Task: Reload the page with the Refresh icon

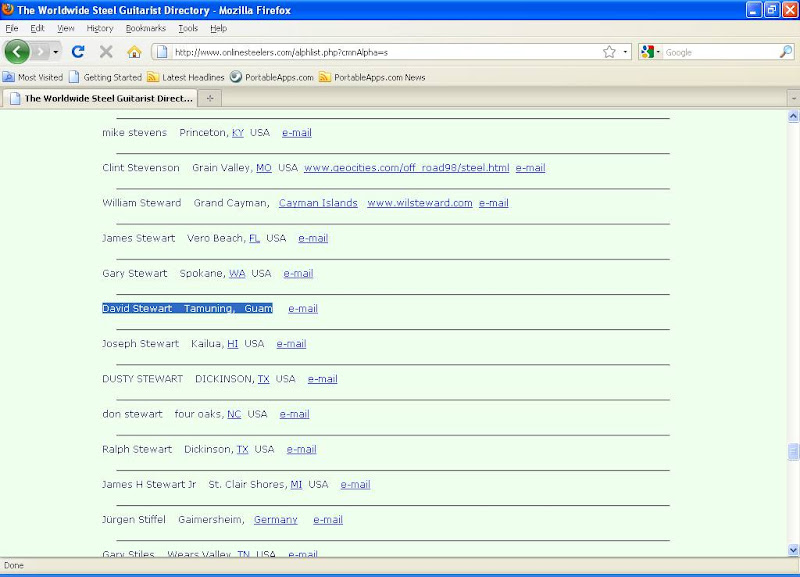Action: click(x=78, y=52)
